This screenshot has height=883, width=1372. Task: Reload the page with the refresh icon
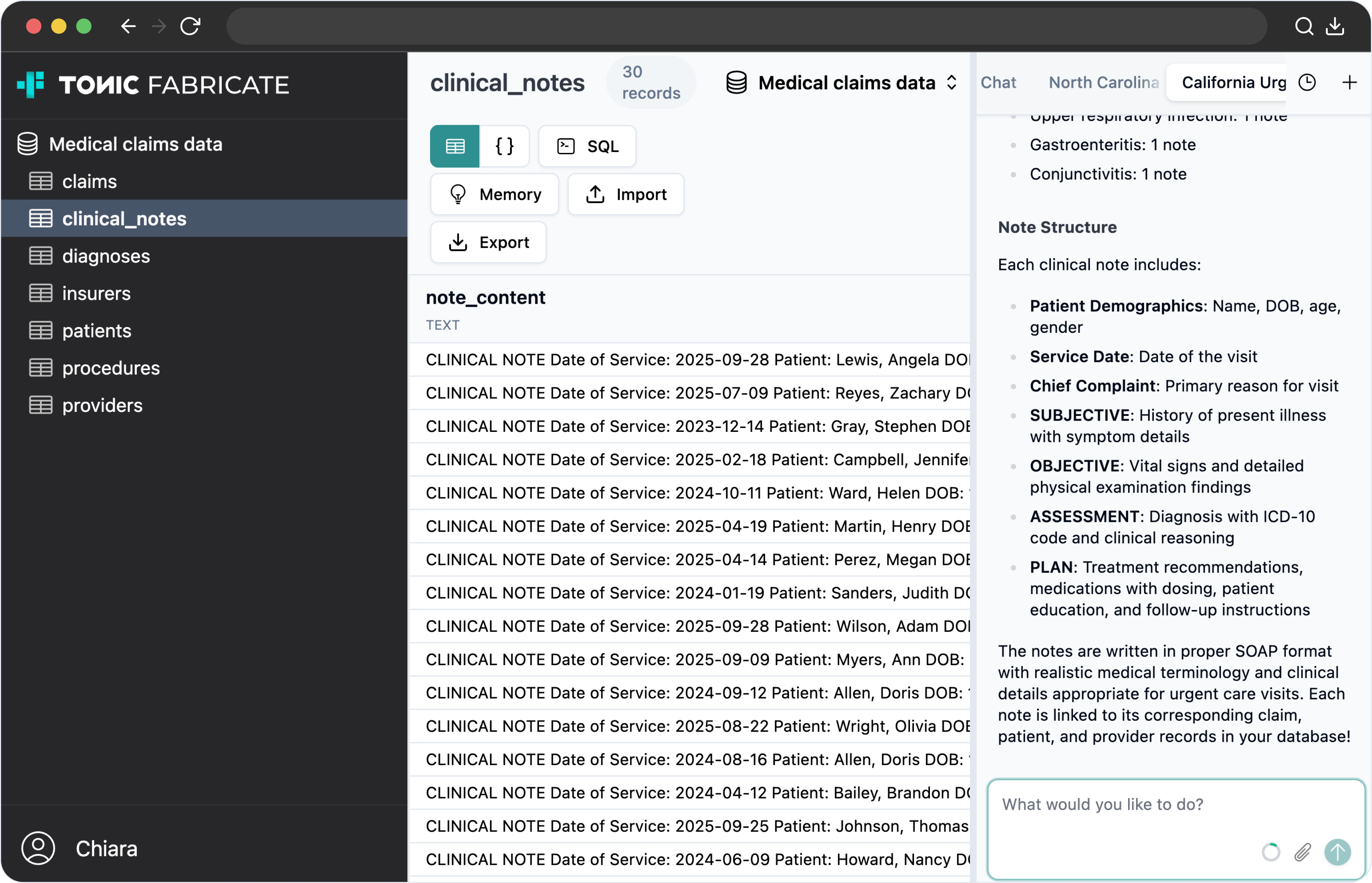pos(191,26)
